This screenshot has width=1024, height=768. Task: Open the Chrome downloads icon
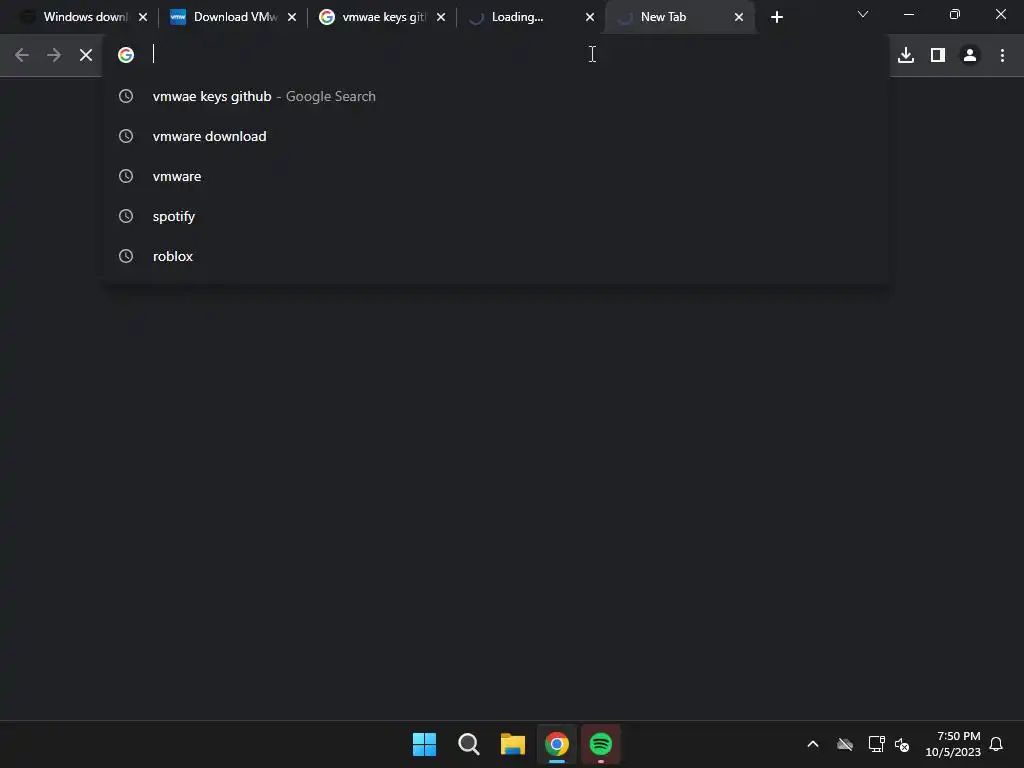906,55
